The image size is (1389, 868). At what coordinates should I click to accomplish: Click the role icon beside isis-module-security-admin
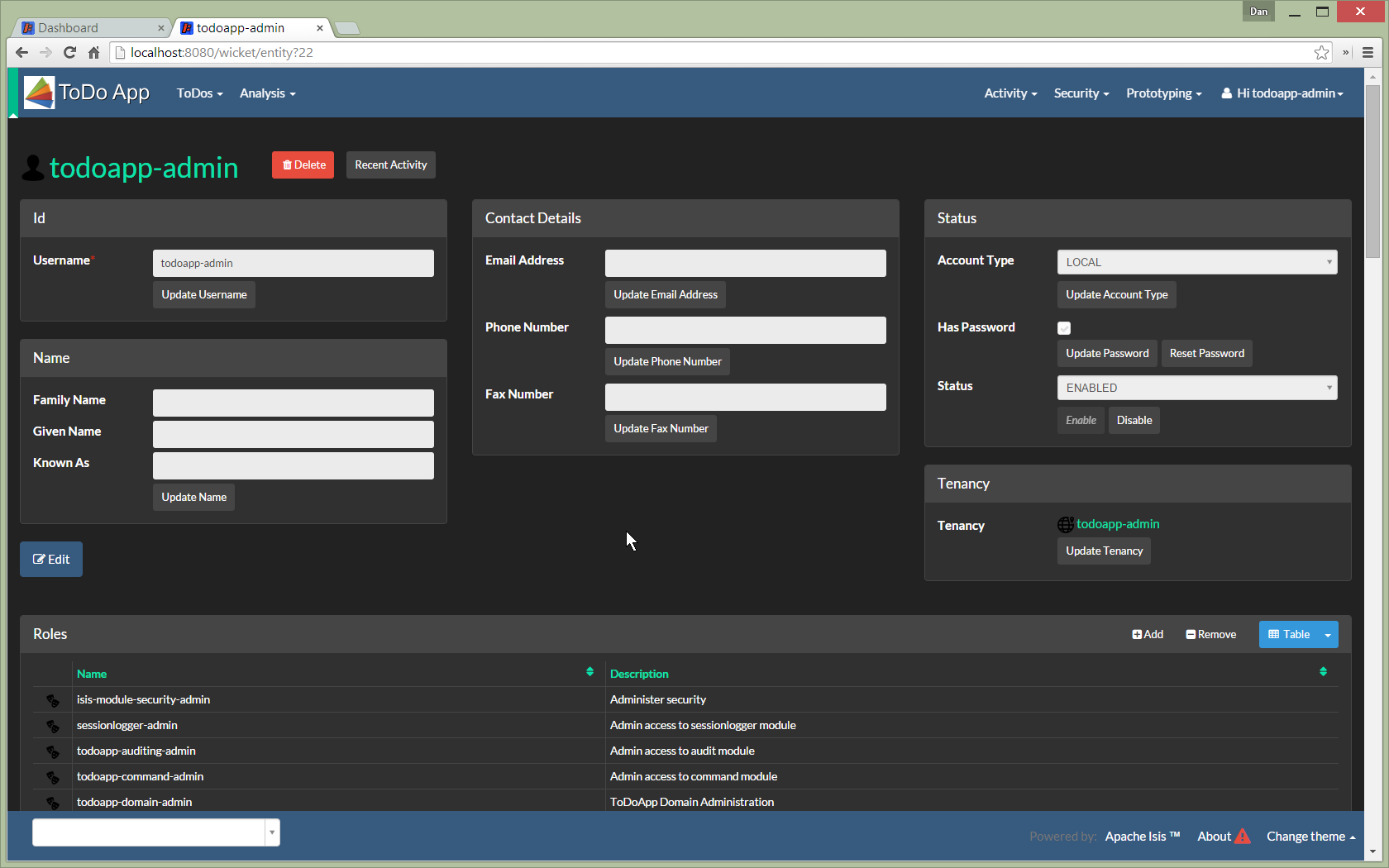[53, 700]
